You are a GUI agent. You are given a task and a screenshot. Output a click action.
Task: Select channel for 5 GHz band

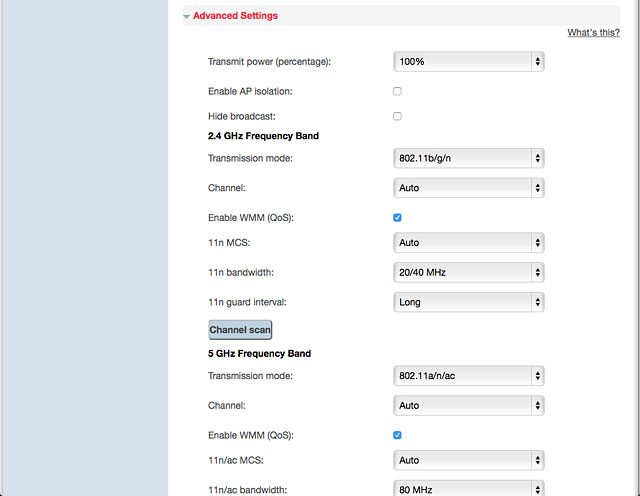pyautogui.click(x=469, y=405)
